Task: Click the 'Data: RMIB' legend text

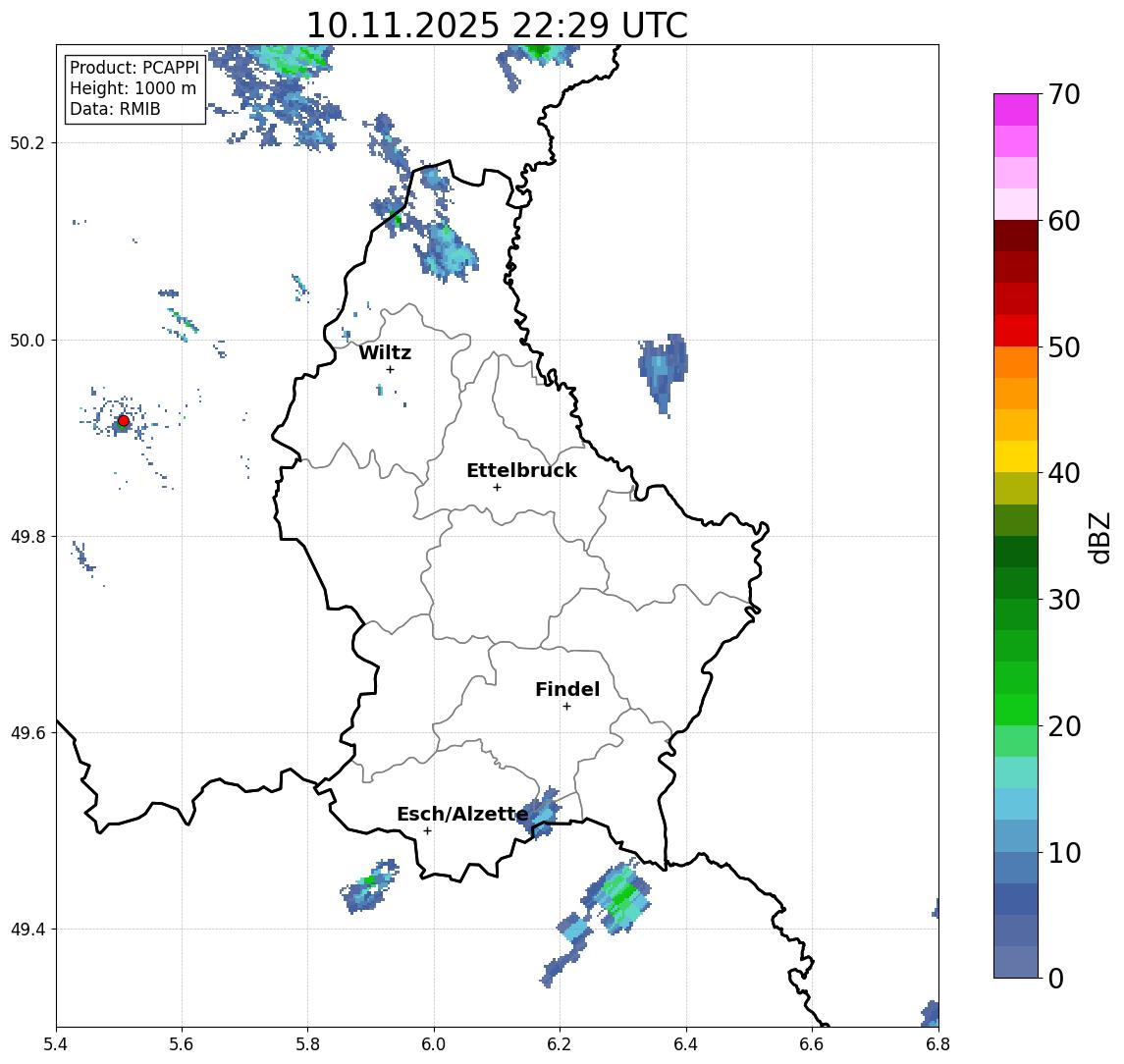Action: 115,109
